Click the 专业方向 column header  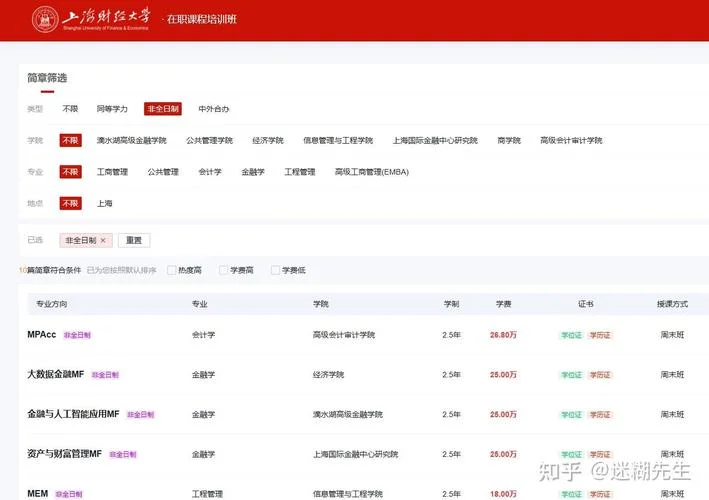[x=52, y=304]
